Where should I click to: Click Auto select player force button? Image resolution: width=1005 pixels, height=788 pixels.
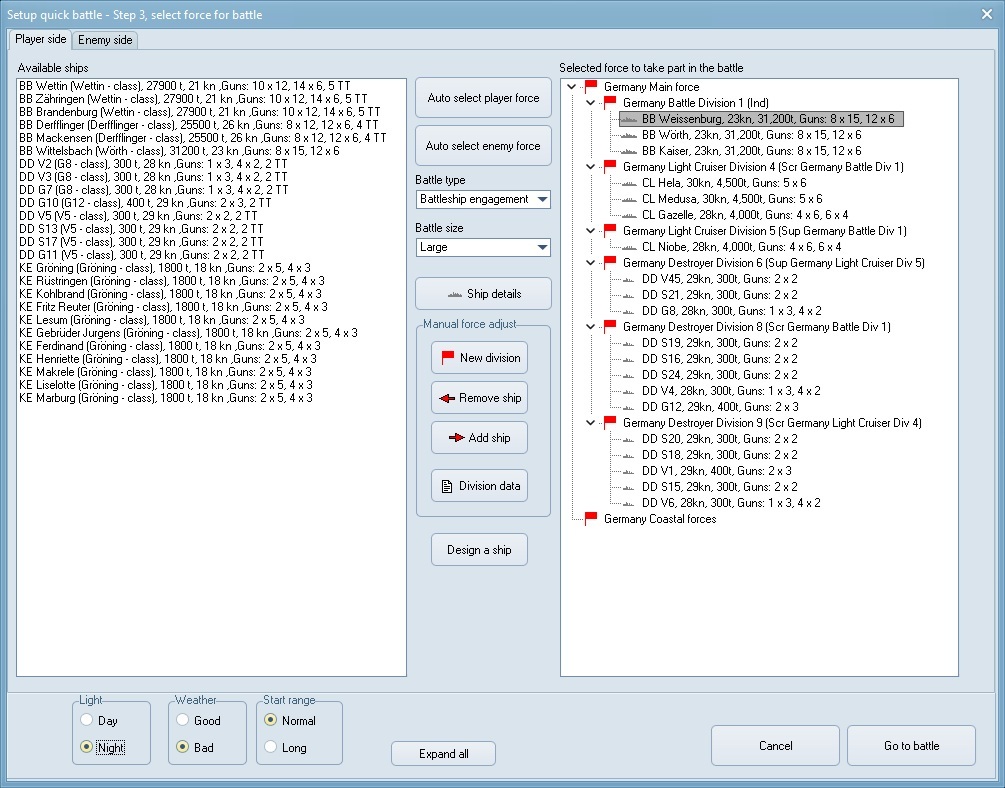pos(483,98)
